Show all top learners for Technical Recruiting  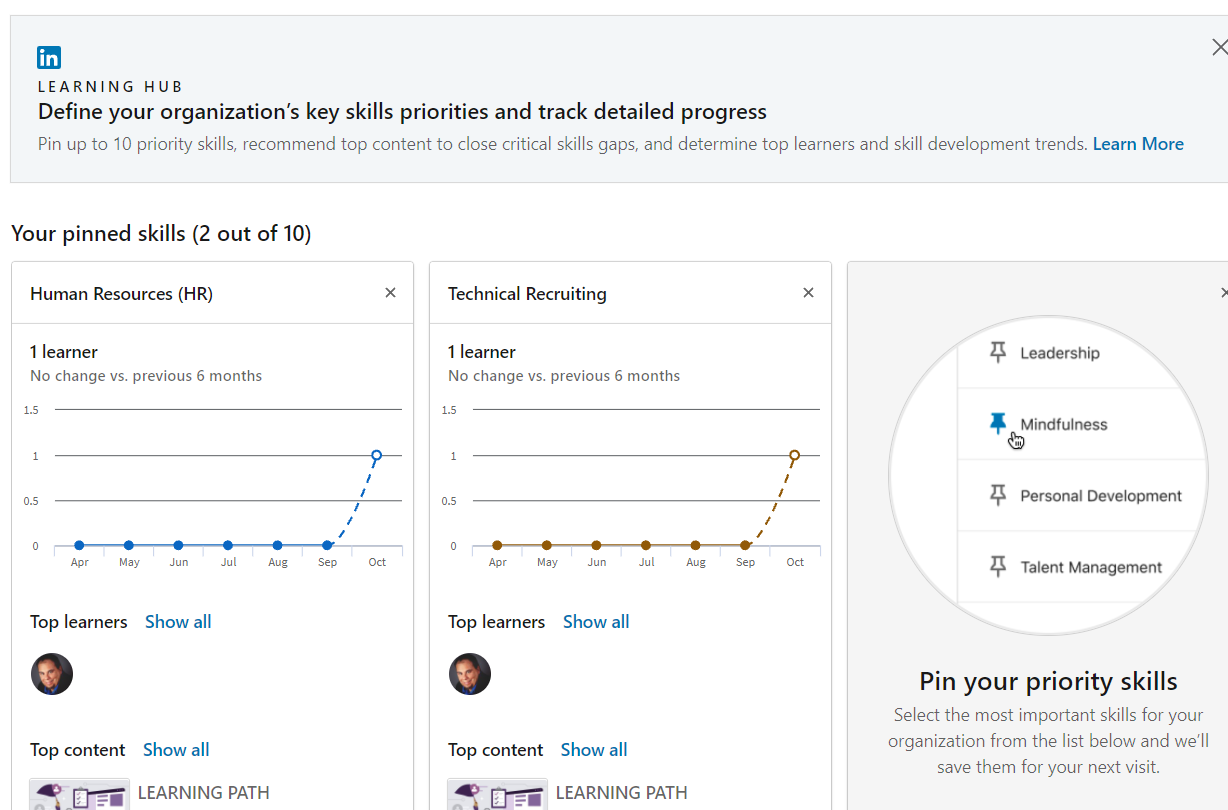tap(596, 622)
